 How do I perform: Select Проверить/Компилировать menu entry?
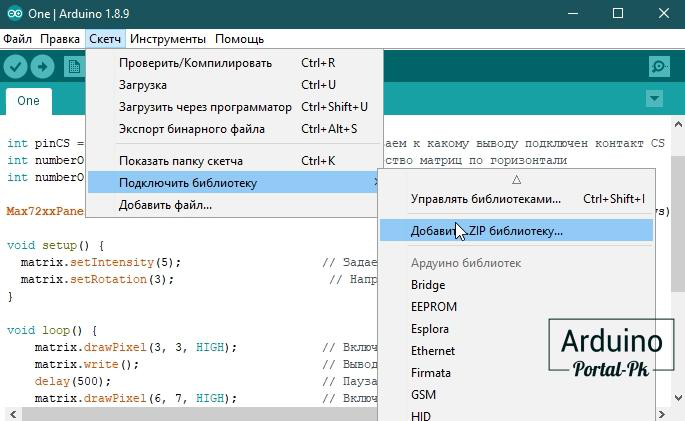point(235,63)
